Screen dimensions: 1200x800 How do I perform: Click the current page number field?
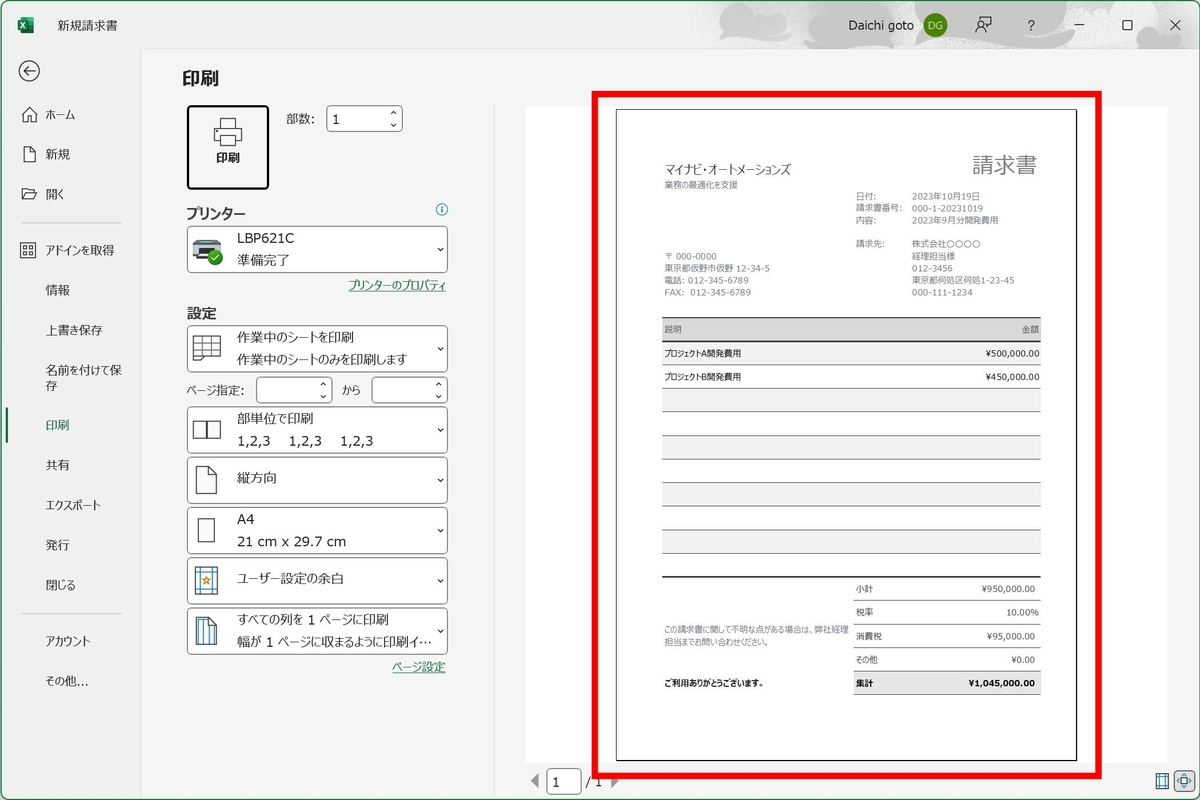(x=564, y=781)
